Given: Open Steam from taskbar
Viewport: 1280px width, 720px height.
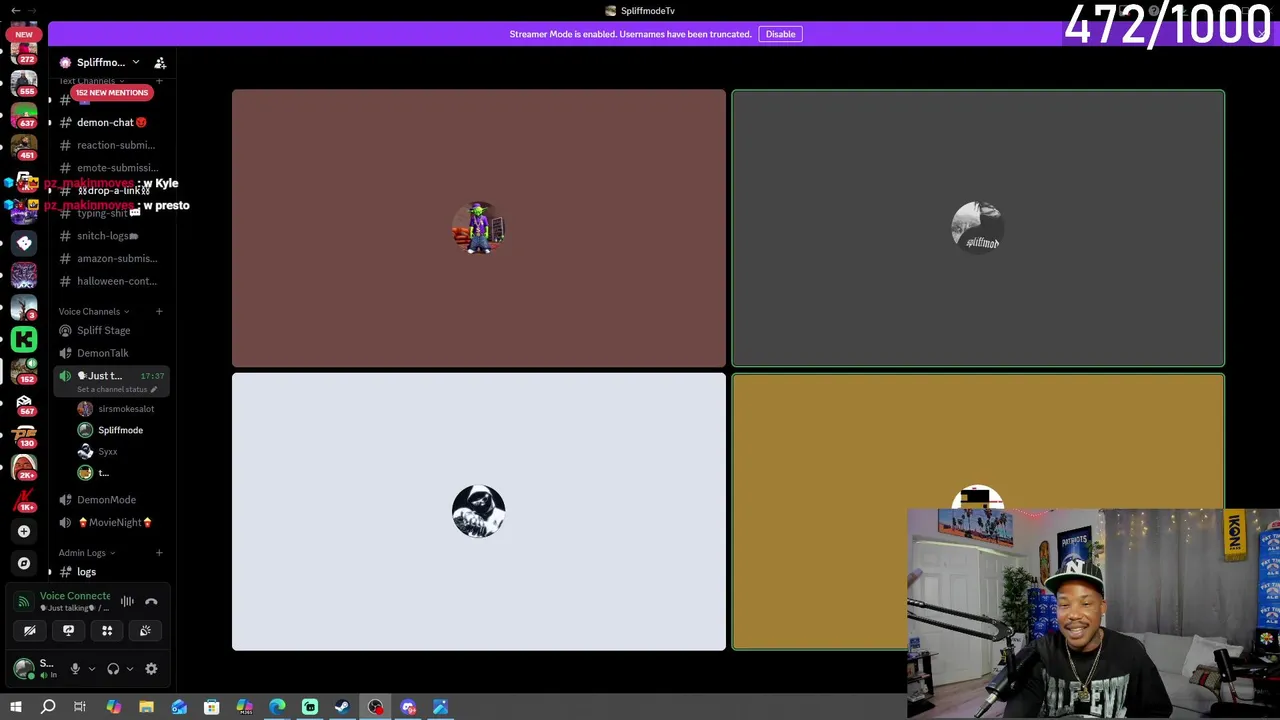Looking at the screenshot, I should pyautogui.click(x=342, y=707).
